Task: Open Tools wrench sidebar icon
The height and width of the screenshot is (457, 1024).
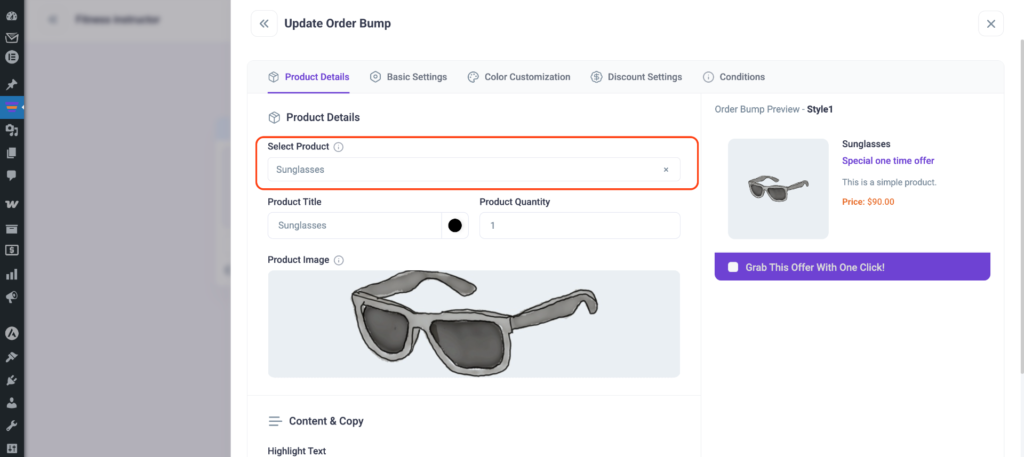Action: pos(11,426)
